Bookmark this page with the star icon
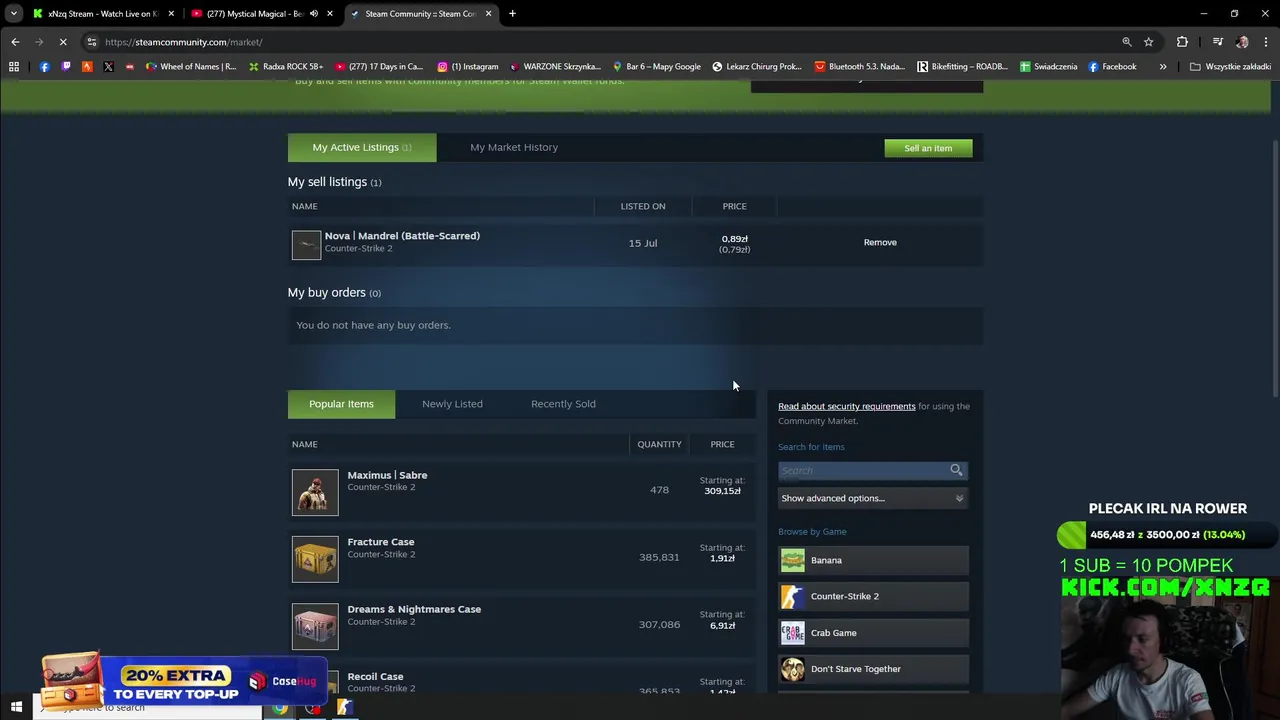This screenshot has width=1280, height=720. pos(1149,42)
